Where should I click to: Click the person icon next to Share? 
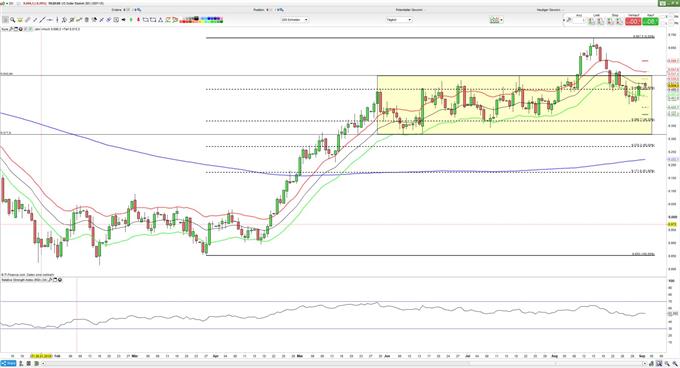(21, 363)
